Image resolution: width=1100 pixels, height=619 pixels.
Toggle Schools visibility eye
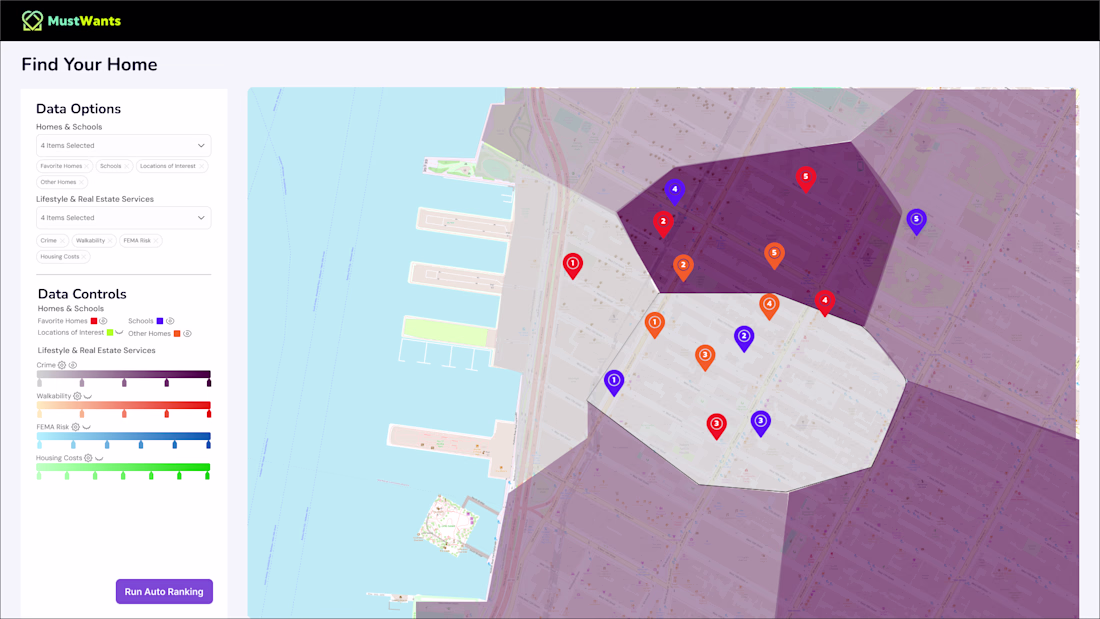coord(170,321)
